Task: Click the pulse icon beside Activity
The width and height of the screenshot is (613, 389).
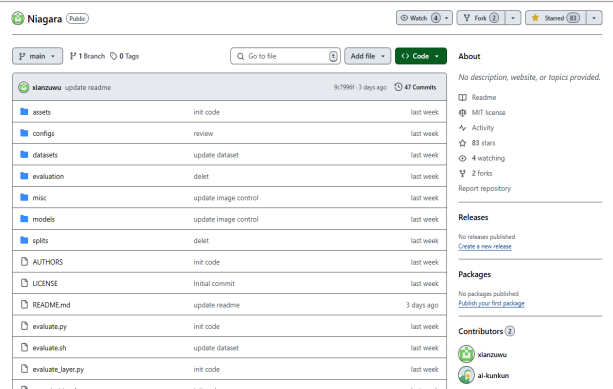Action: click(x=462, y=128)
